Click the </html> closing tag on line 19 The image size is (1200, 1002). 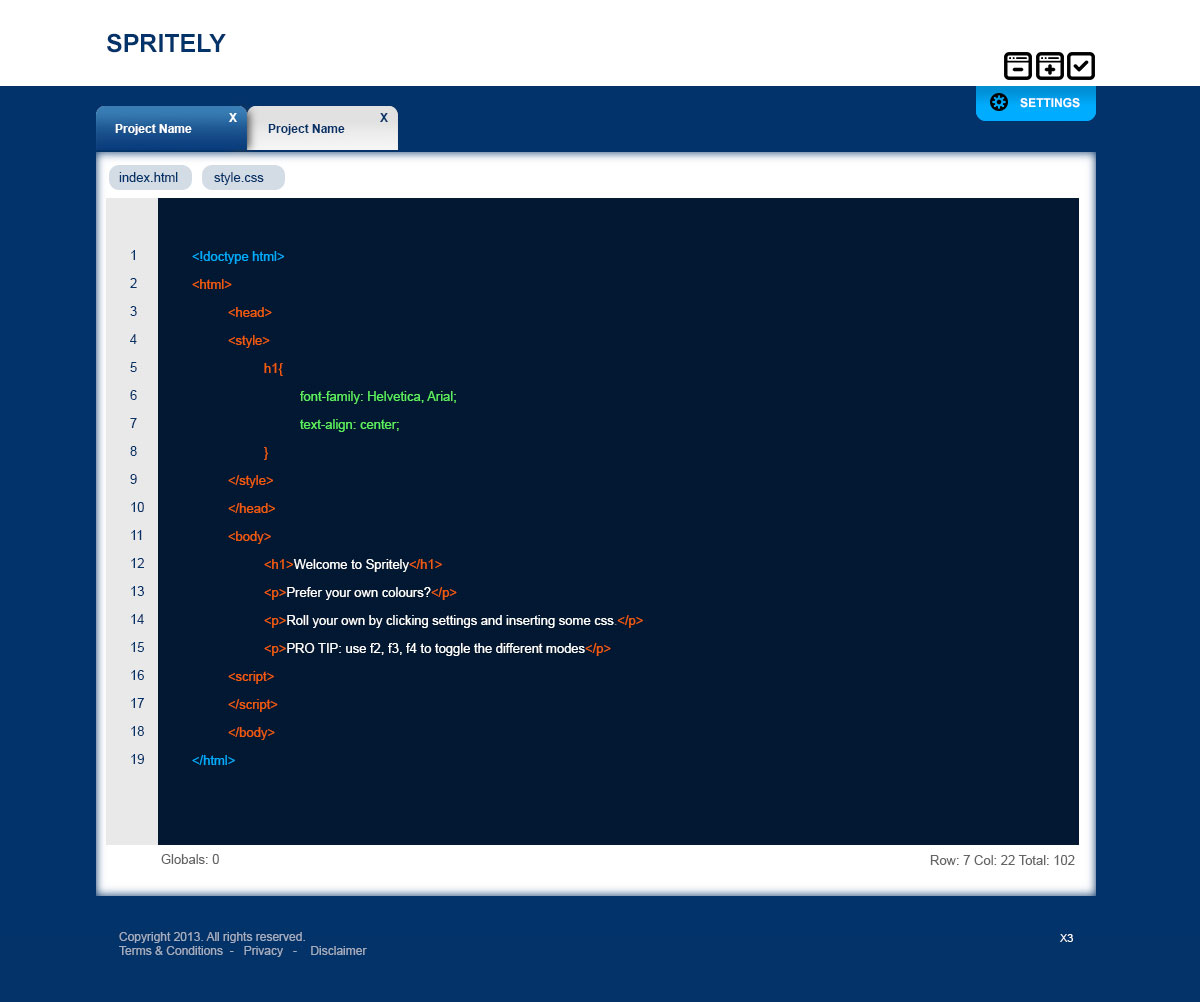214,761
